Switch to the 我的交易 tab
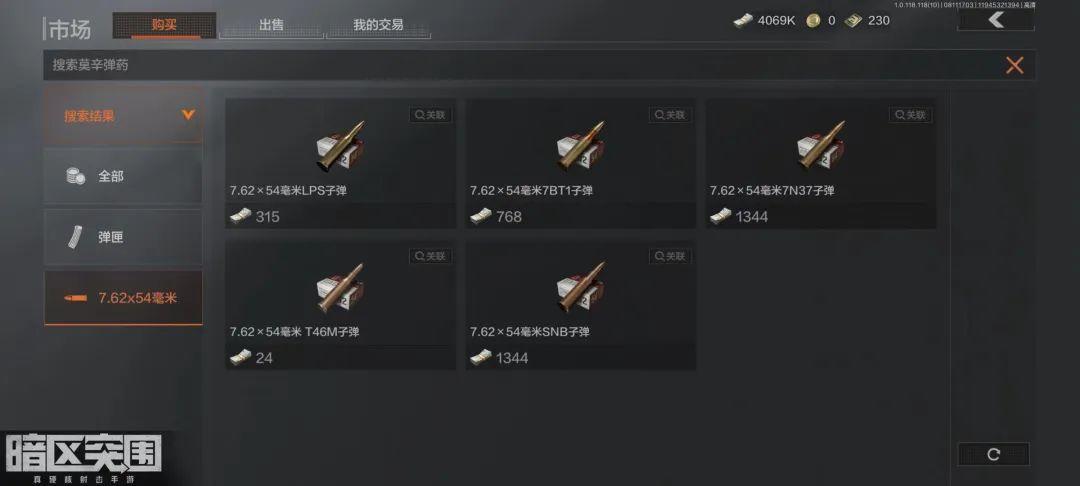The image size is (1080, 486). point(378,25)
